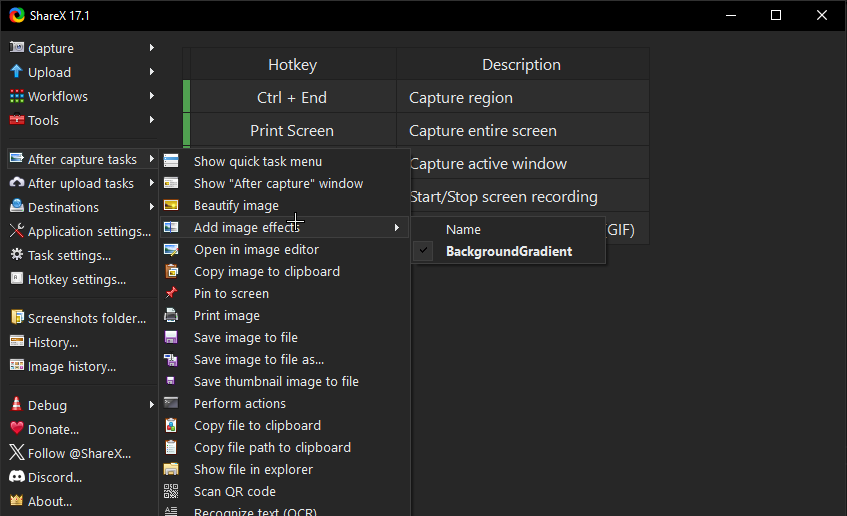Click the After upload tasks cloud icon
847x516 pixels.
tap(17, 183)
